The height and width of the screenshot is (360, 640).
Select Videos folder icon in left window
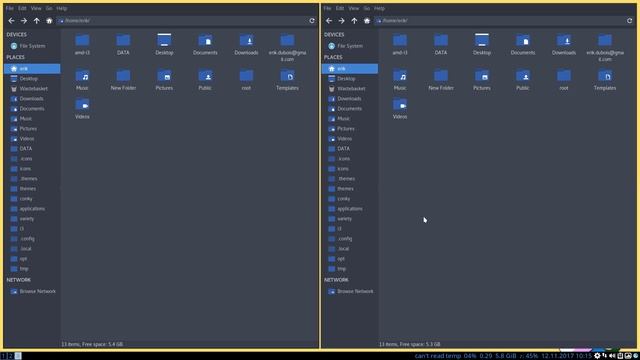click(x=82, y=104)
